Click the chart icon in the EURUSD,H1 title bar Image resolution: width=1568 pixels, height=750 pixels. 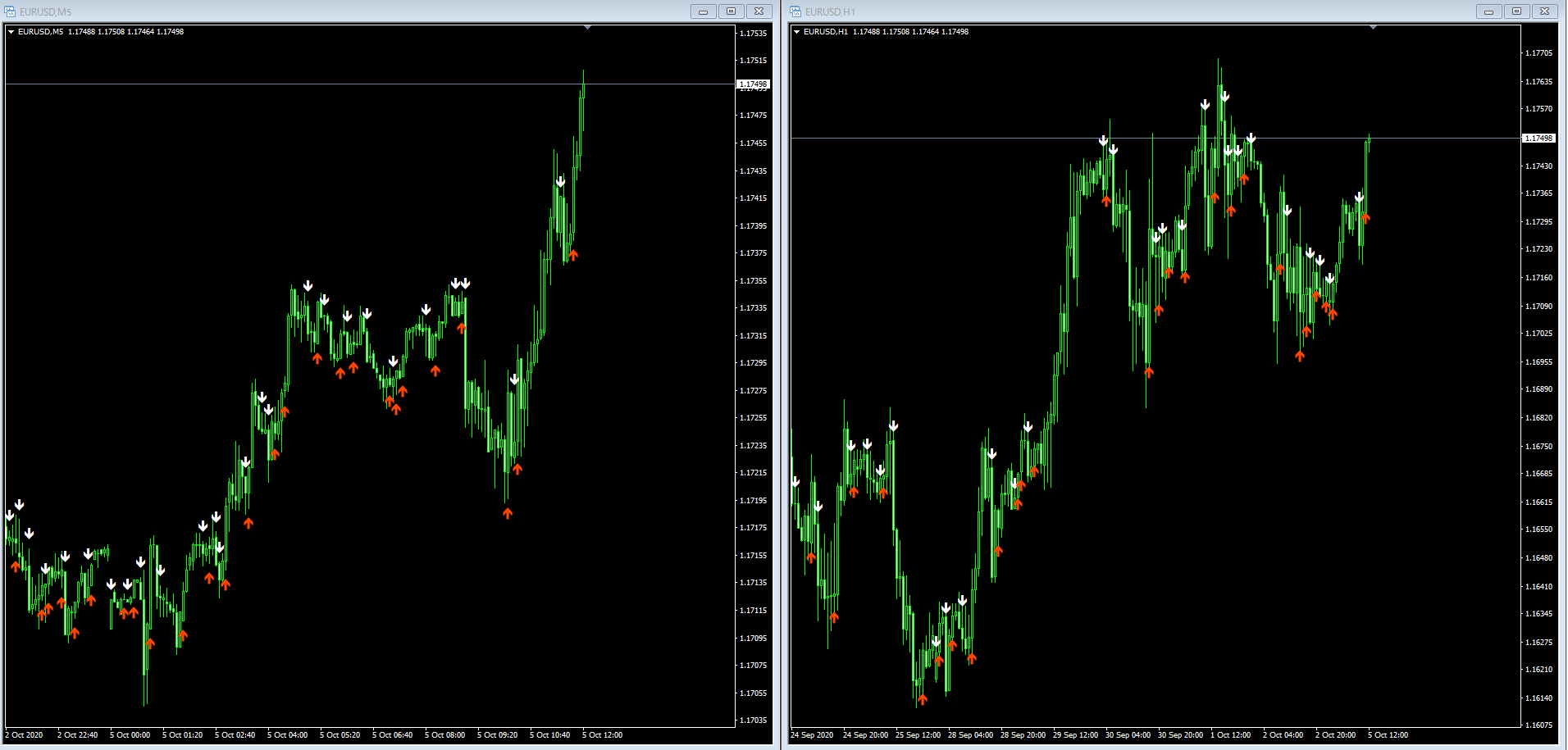(x=795, y=11)
